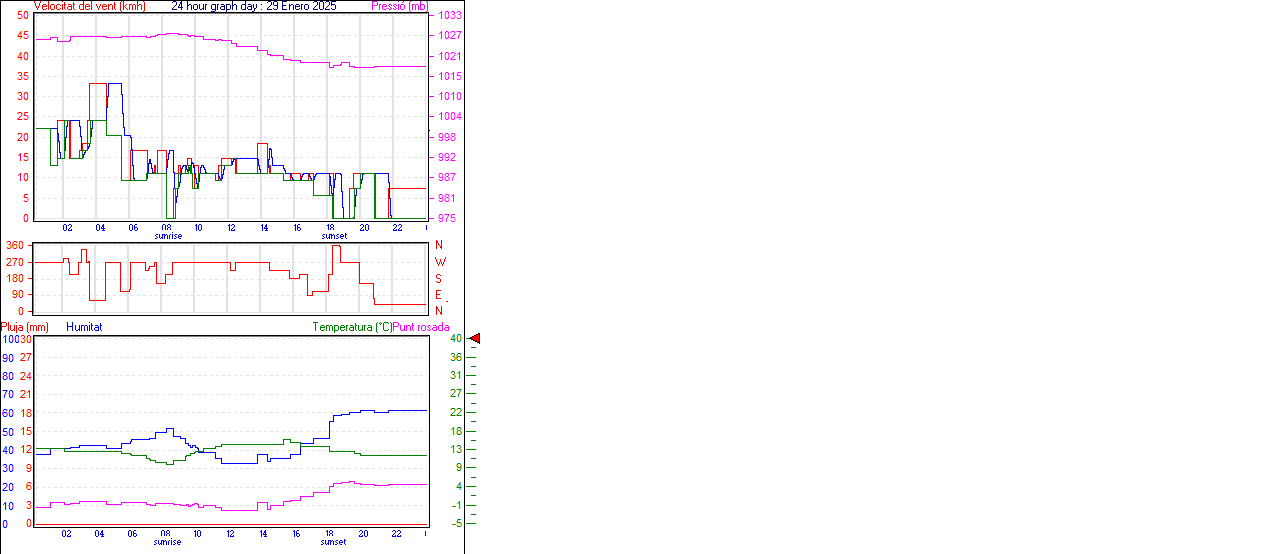
Task: Click the 'Punt rosada' legend label
Action: pyautogui.click(x=421, y=327)
